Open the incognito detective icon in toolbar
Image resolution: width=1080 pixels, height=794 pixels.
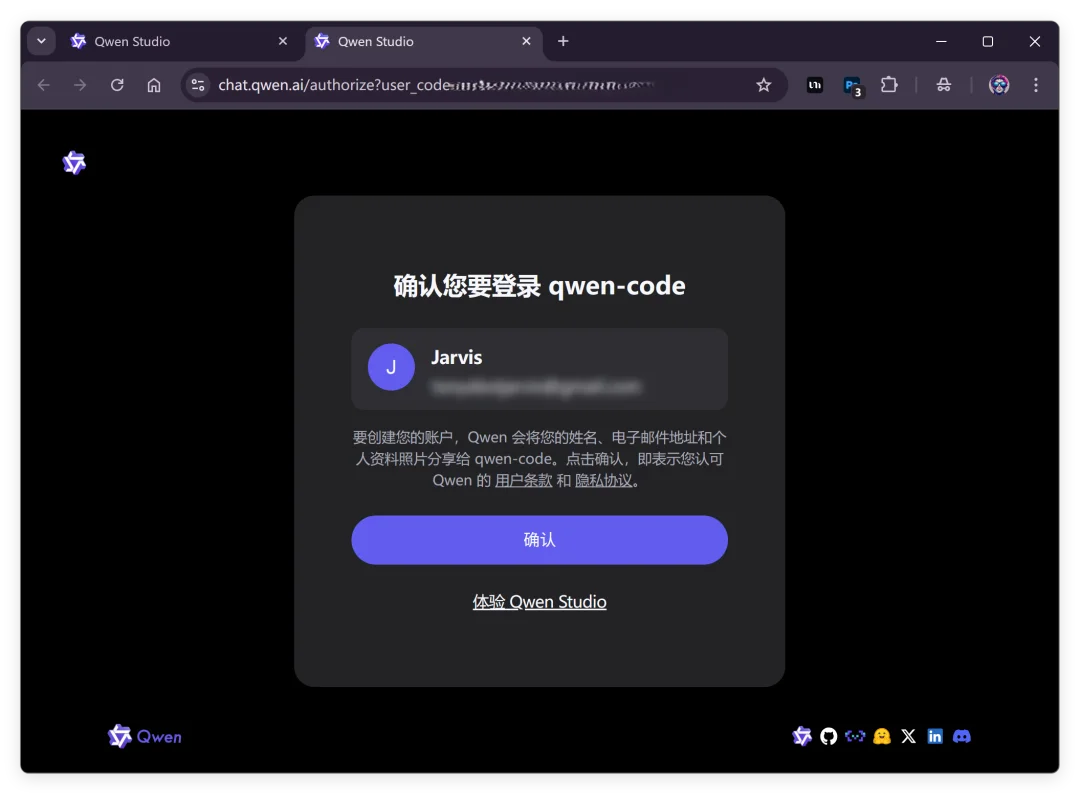tap(944, 85)
